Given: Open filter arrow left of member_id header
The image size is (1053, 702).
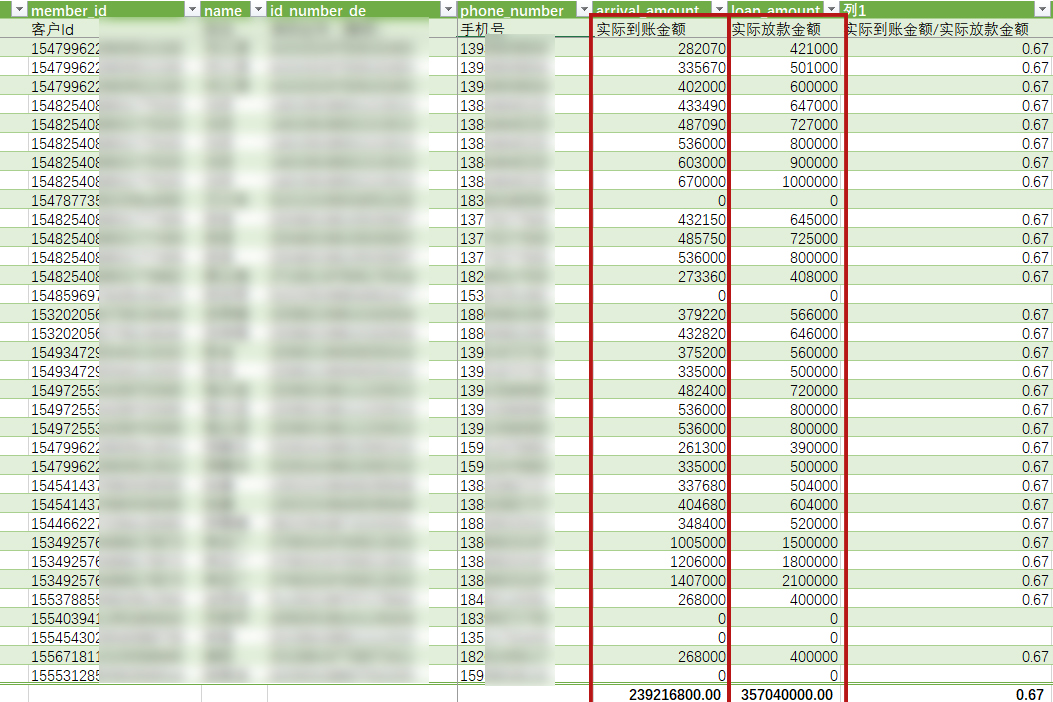Looking at the screenshot, I should (x=19, y=9).
